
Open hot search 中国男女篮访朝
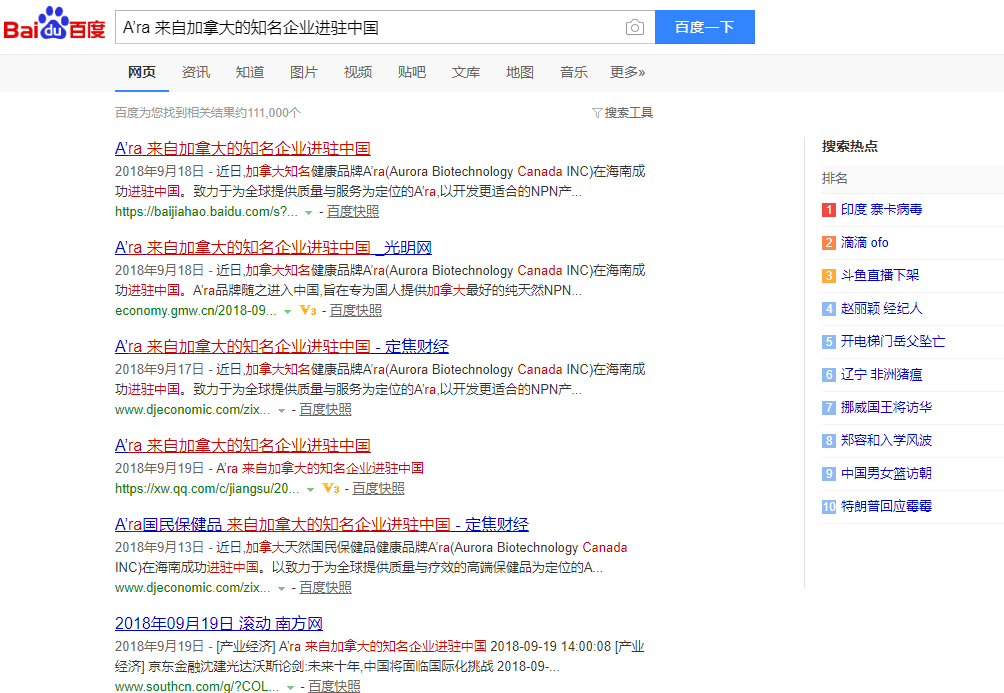[x=886, y=473]
